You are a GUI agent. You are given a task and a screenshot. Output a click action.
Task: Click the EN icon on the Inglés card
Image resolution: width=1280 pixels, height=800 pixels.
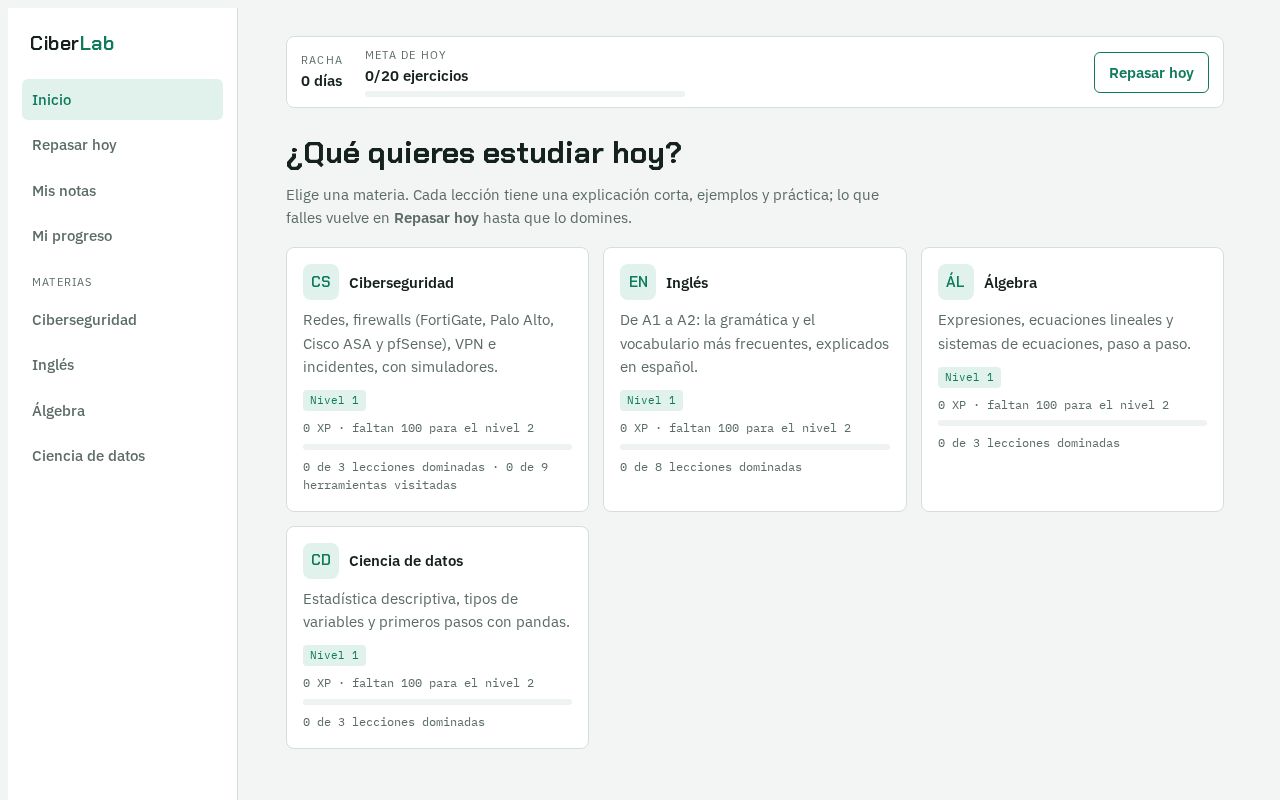[638, 282]
